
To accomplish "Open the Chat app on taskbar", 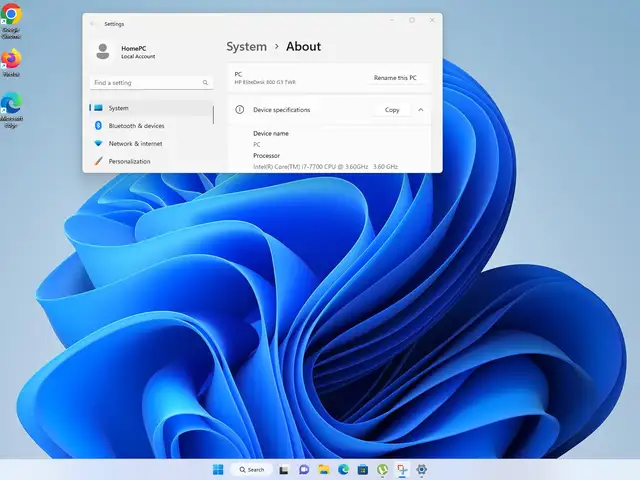I will [304, 470].
